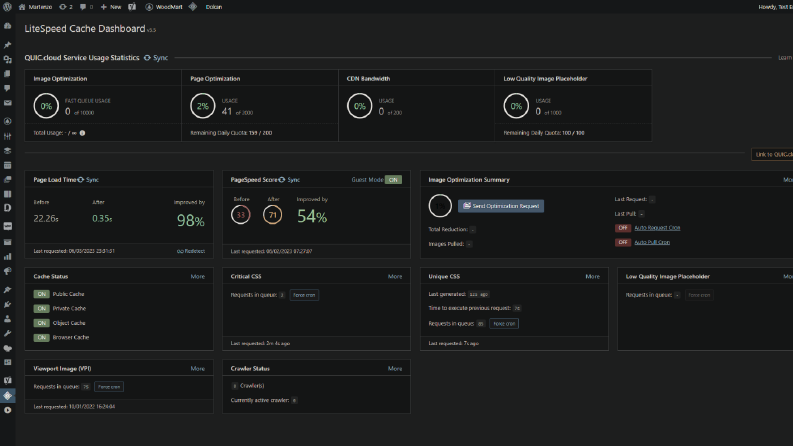Collapse the admin menu with arrow icon

(x=8, y=410)
